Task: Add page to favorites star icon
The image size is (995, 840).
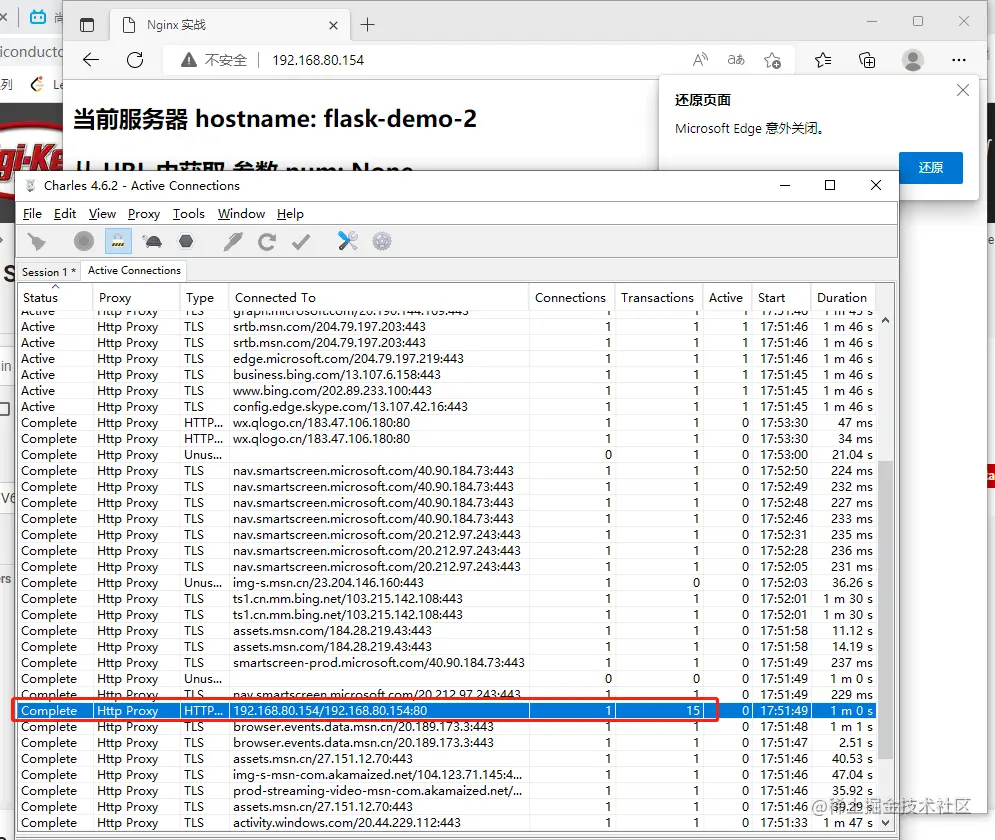Action: pyautogui.click(x=772, y=60)
